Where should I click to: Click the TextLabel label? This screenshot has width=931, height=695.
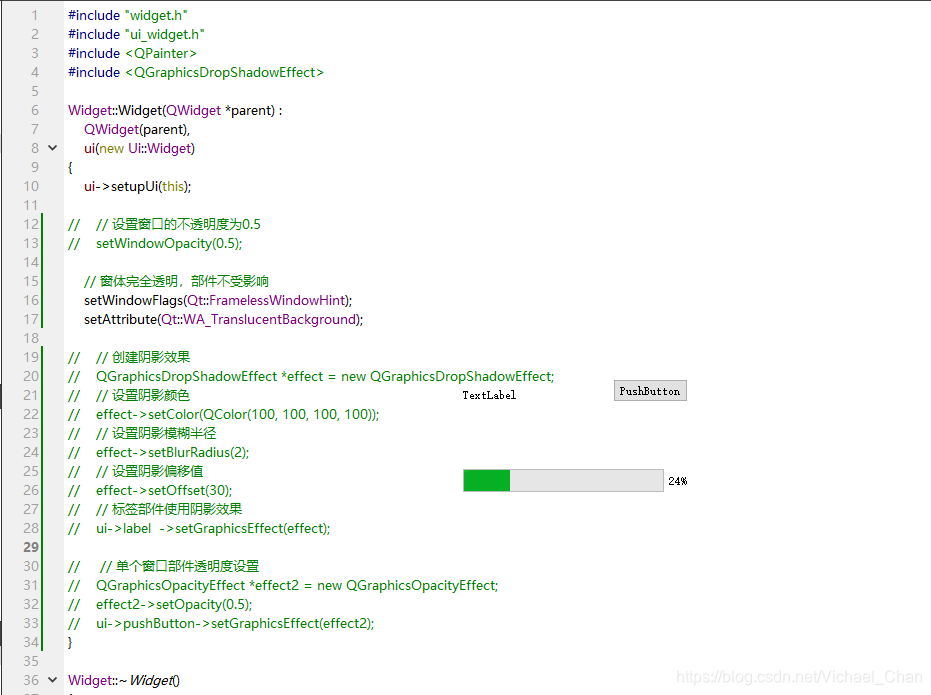pyautogui.click(x=489, y=395)
